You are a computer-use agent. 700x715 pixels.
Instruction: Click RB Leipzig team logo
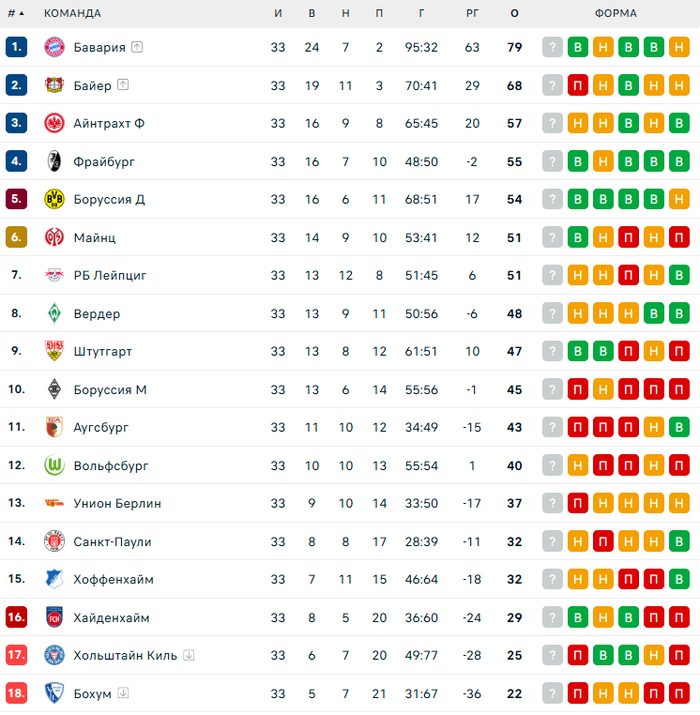54,275
